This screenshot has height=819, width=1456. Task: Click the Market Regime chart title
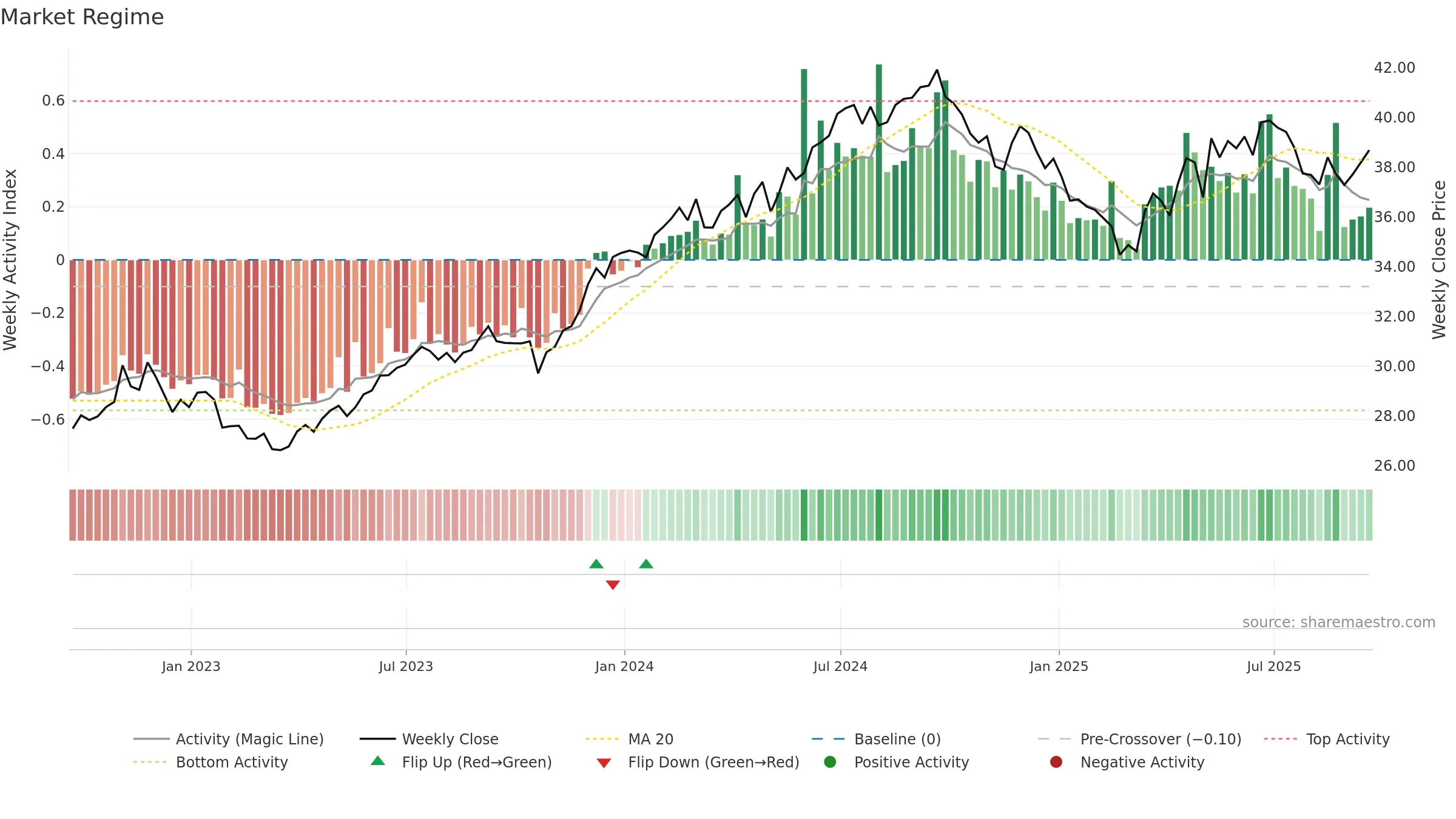coord(82,17)
